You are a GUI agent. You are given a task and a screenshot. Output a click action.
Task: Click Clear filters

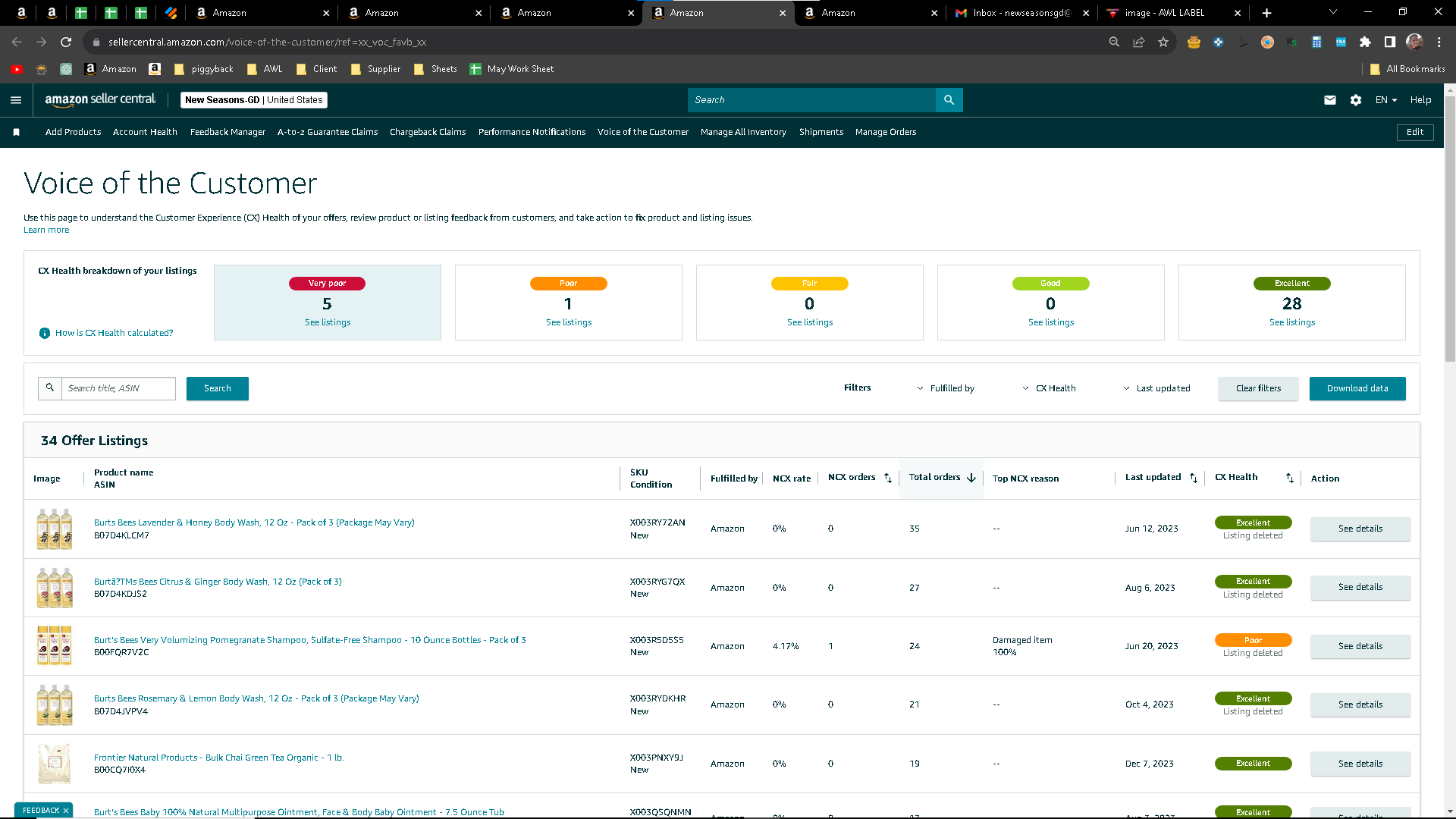(1258, 388)
